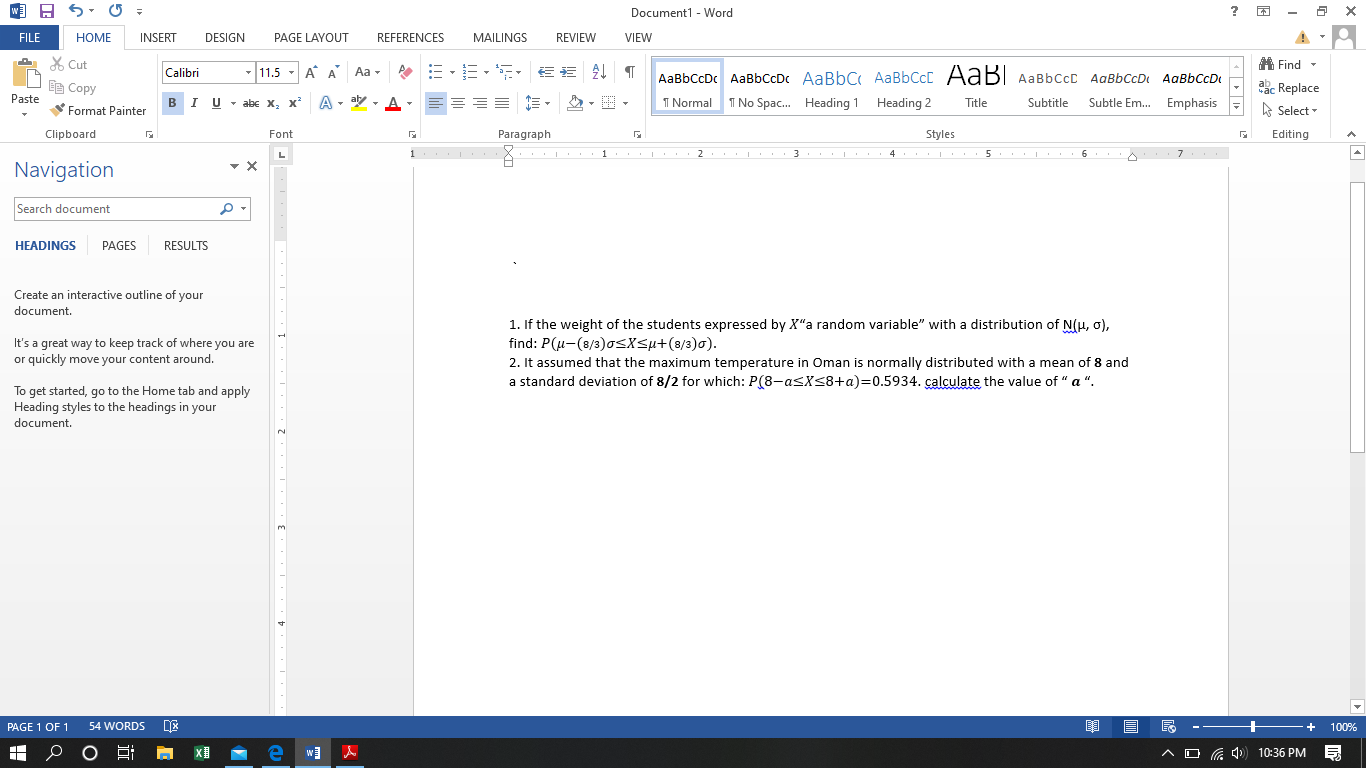Switch to Read Mode view
This screenshot has width=1366, height=768.
click(1093, 727)
